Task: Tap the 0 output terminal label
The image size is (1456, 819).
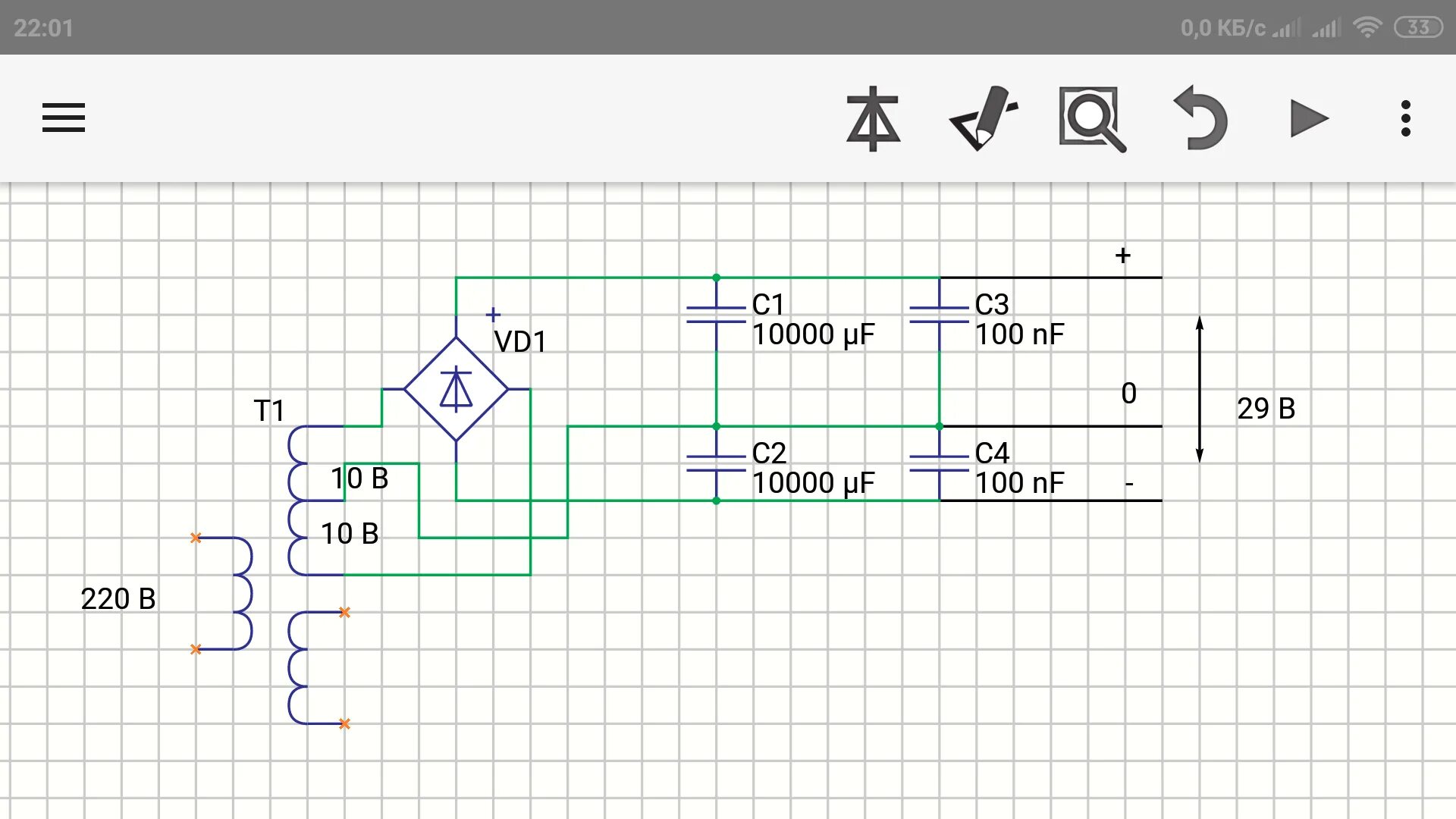Action: [1128, 394]
